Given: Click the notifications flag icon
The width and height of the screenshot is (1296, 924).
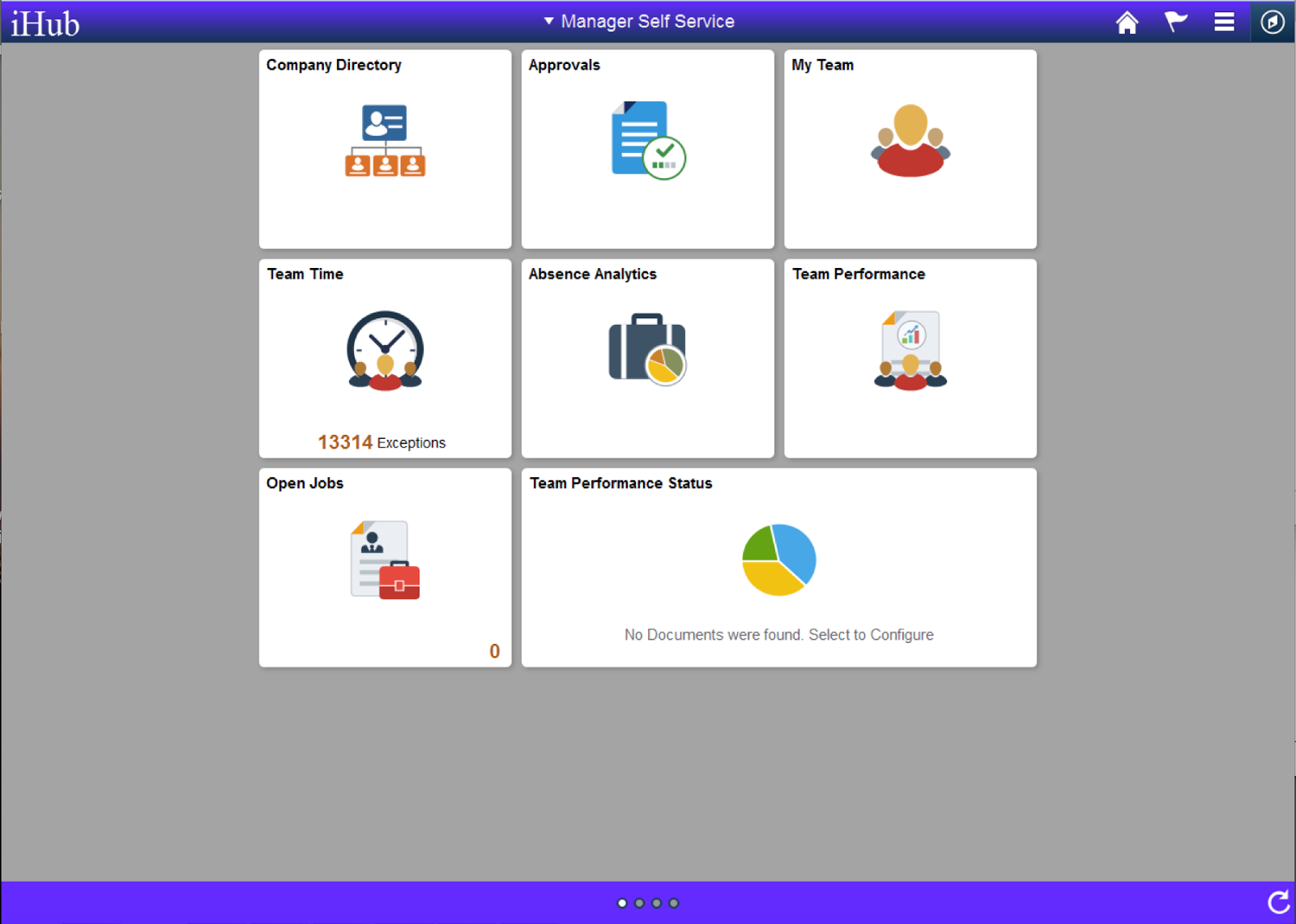Looking at the screenshot, I should click(1174, 22).
